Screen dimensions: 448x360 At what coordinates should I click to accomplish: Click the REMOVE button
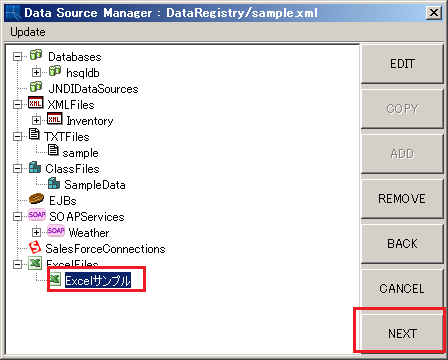(402, 199)
